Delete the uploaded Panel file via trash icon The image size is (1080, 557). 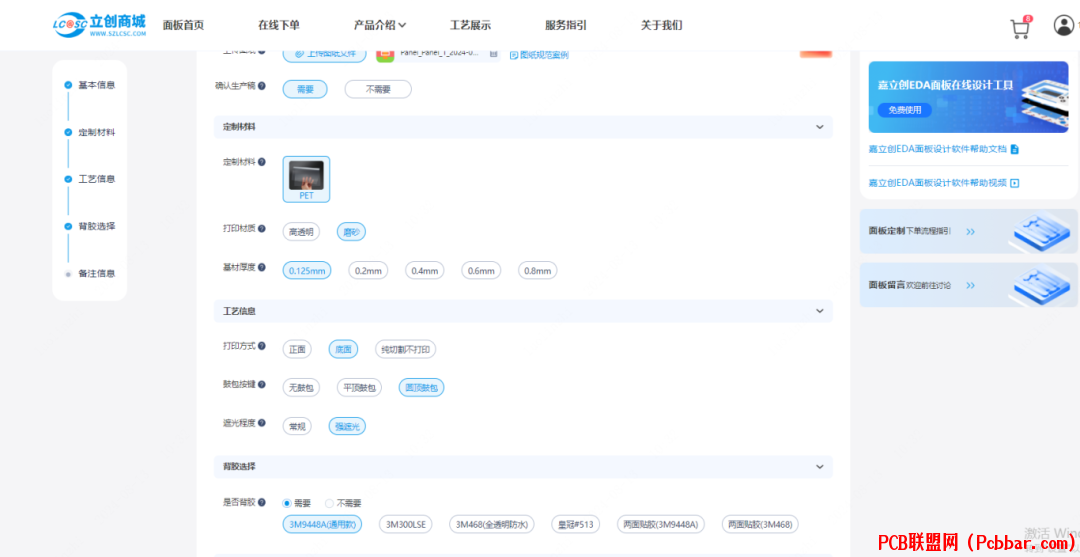(493, 53)
